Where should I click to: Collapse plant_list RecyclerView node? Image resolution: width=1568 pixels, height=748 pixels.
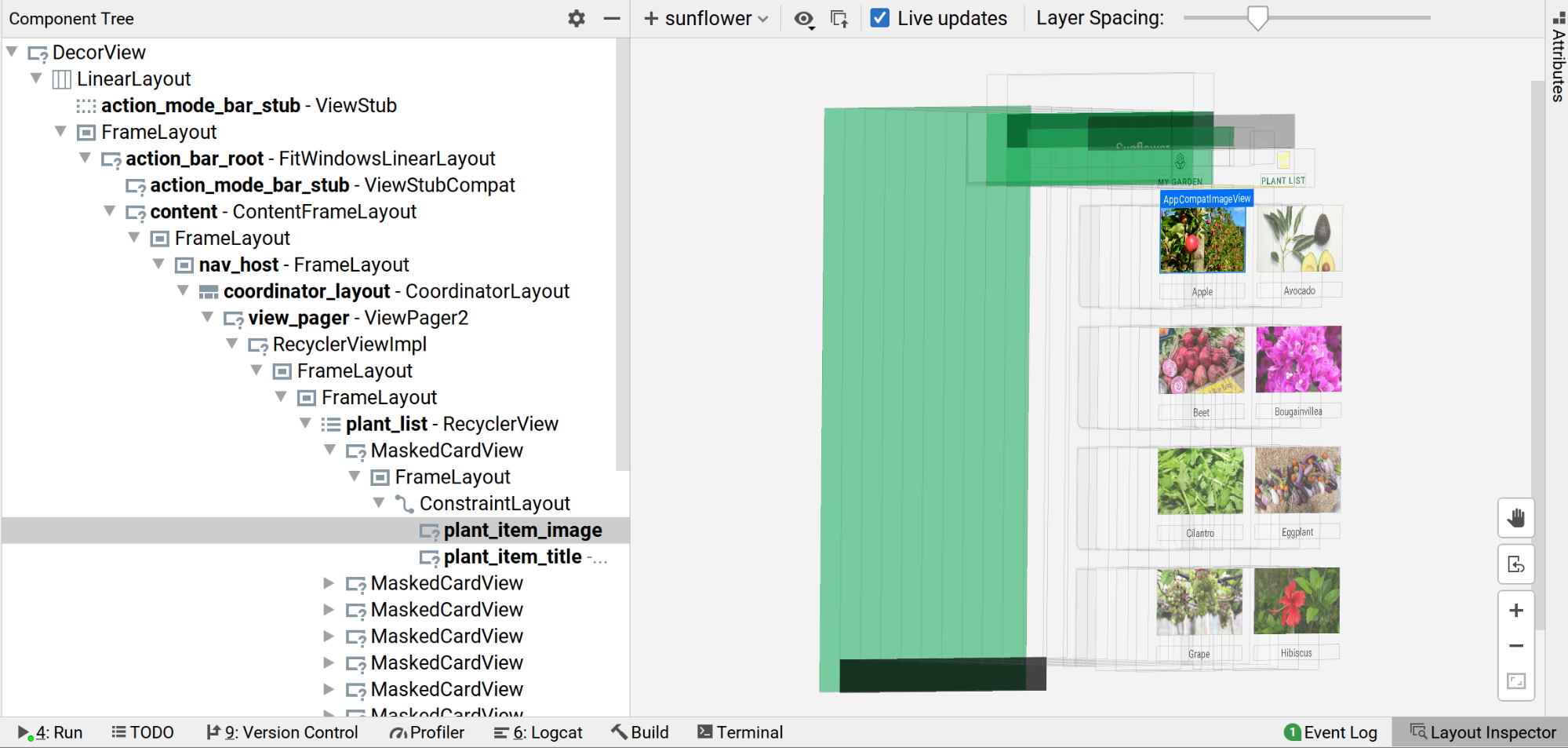[x=305, y=424]
